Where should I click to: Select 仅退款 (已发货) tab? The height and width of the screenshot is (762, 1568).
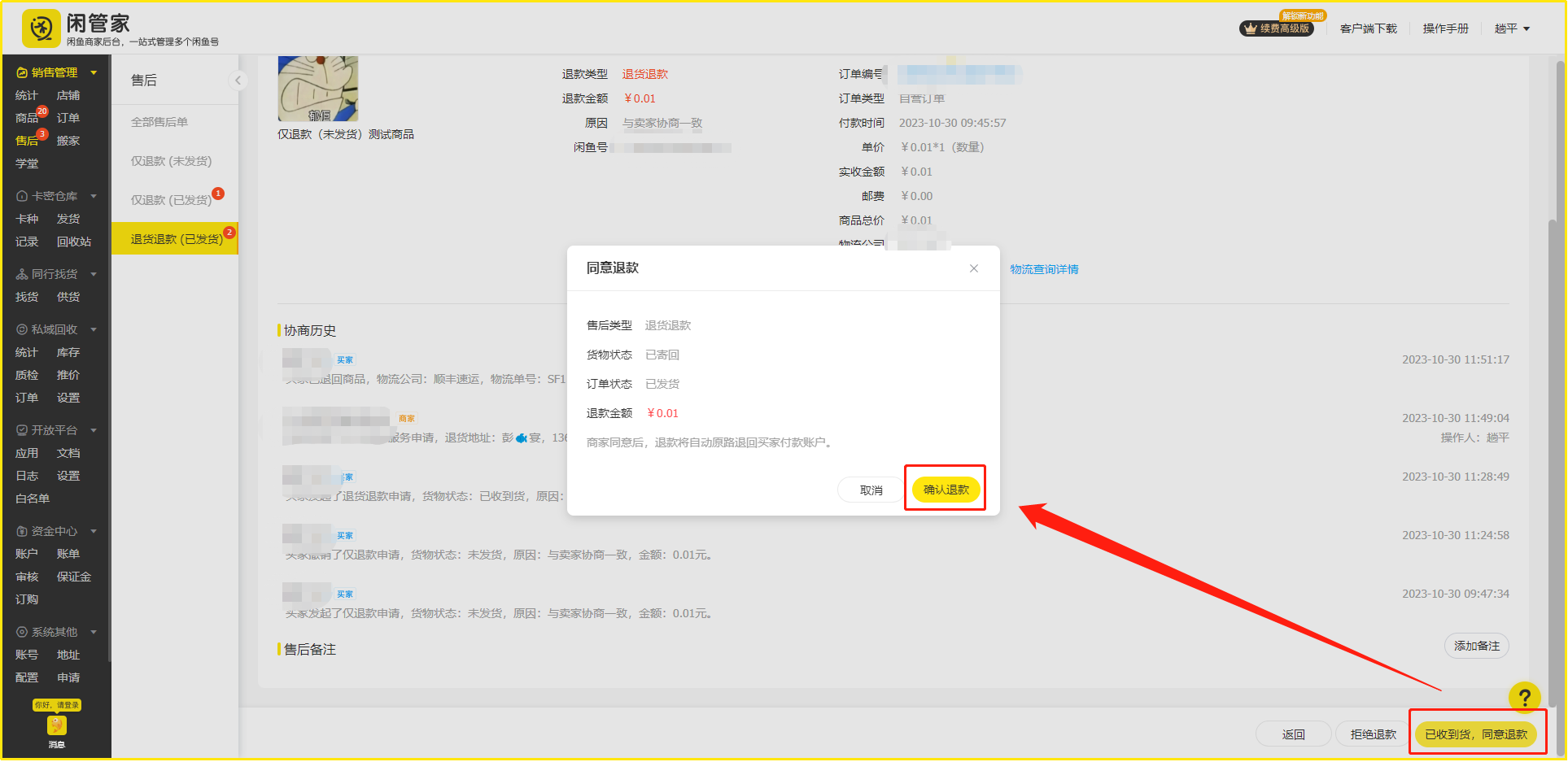click(171, 200)
